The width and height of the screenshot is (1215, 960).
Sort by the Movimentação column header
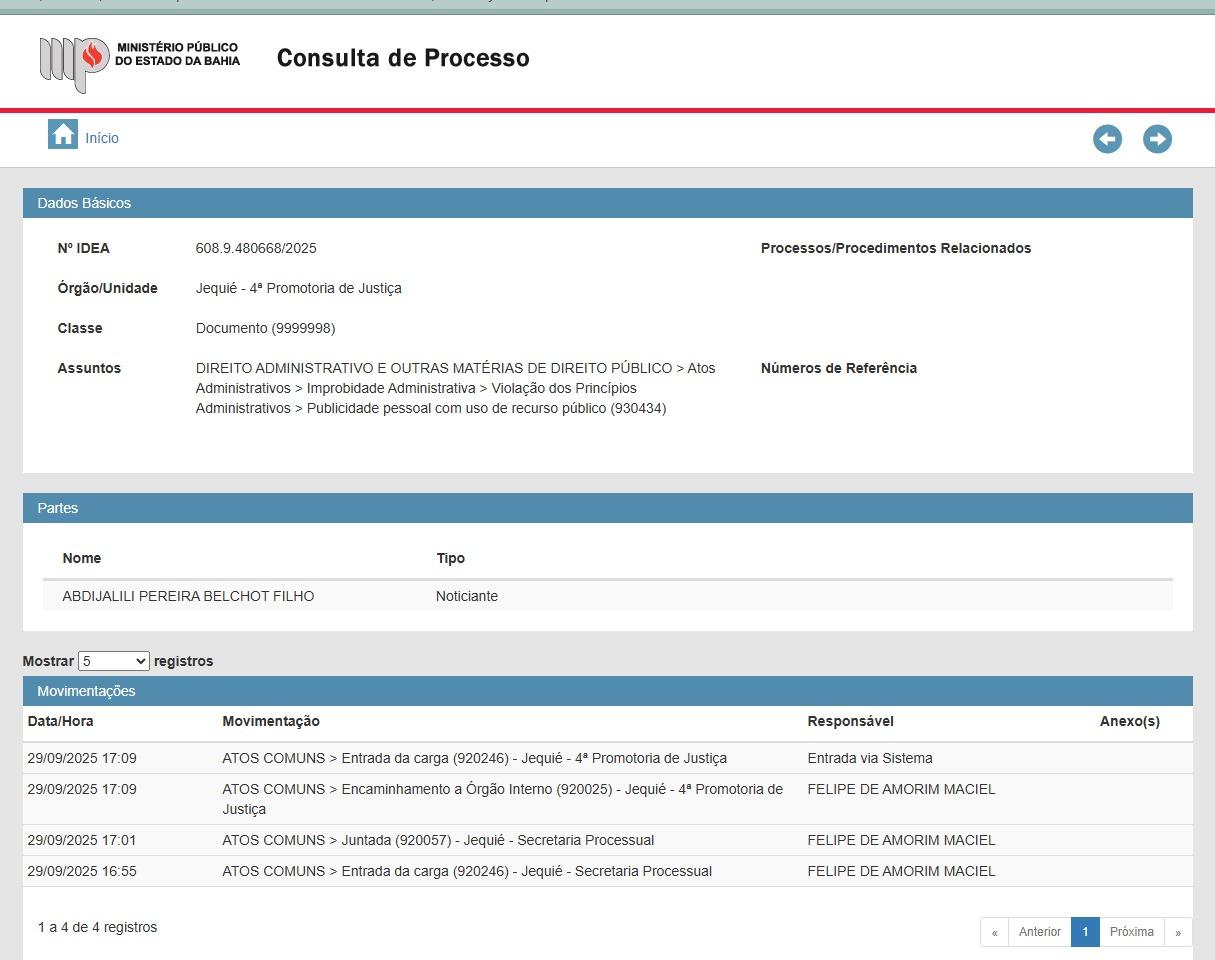271,721
